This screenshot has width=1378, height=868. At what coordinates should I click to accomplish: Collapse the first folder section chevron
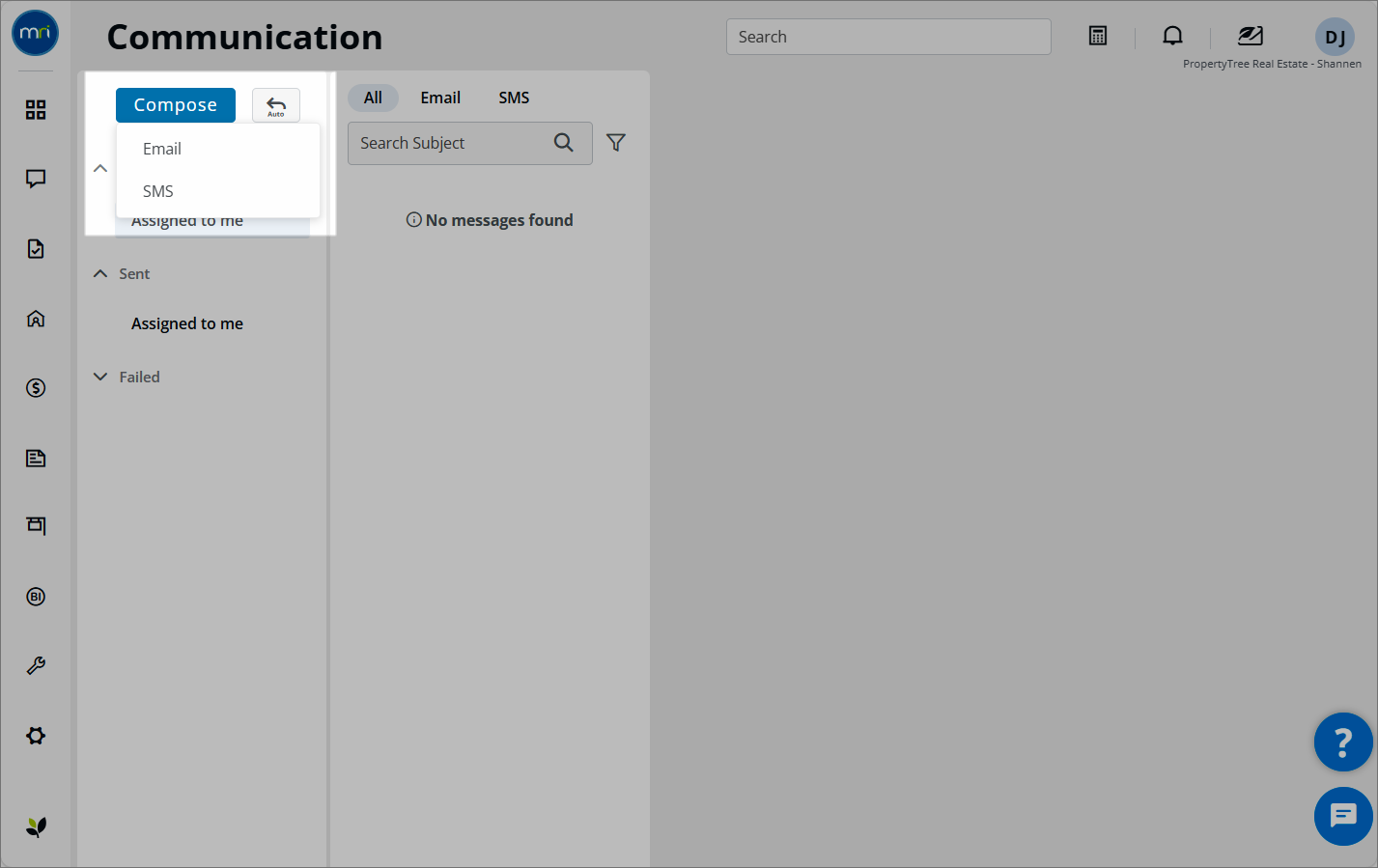[100, 169]
